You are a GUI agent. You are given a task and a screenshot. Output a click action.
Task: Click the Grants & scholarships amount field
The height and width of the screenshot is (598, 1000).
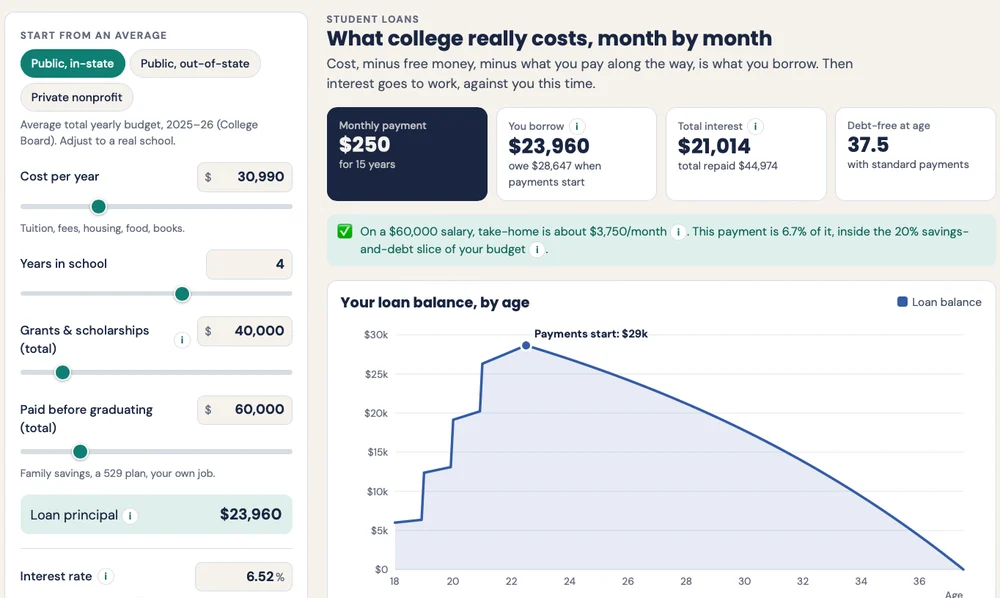pyautogui.click(x=245, y=331)
